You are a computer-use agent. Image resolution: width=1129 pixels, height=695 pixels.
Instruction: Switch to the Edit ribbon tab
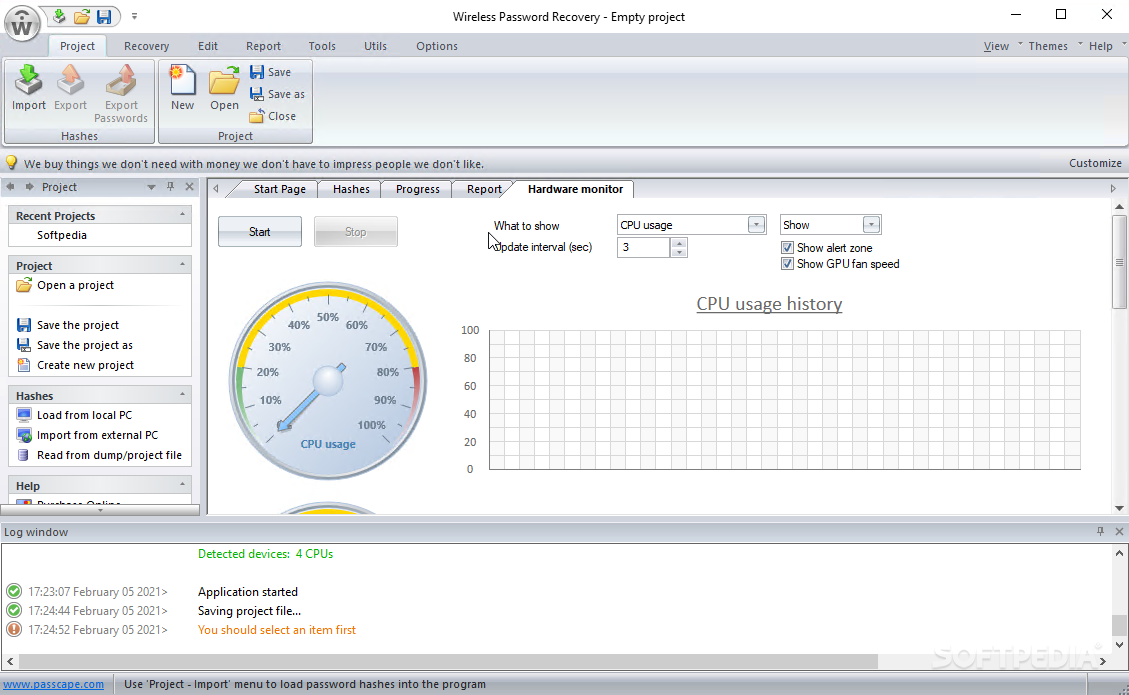point(208,46)
